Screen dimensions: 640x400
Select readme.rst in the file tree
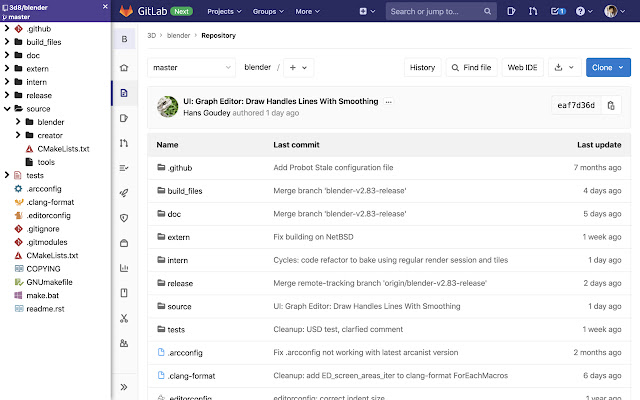pos(45,309)
